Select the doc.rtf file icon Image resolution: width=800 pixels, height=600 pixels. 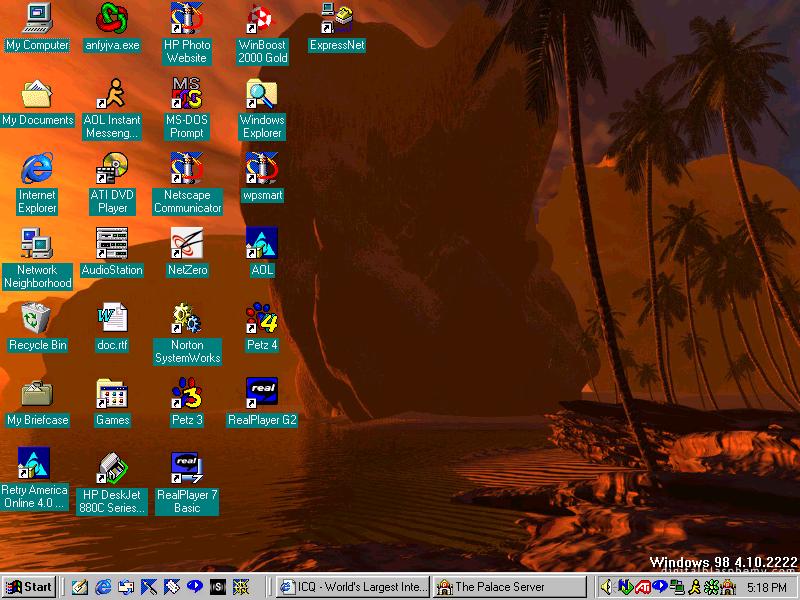click(x=112, y=320)
